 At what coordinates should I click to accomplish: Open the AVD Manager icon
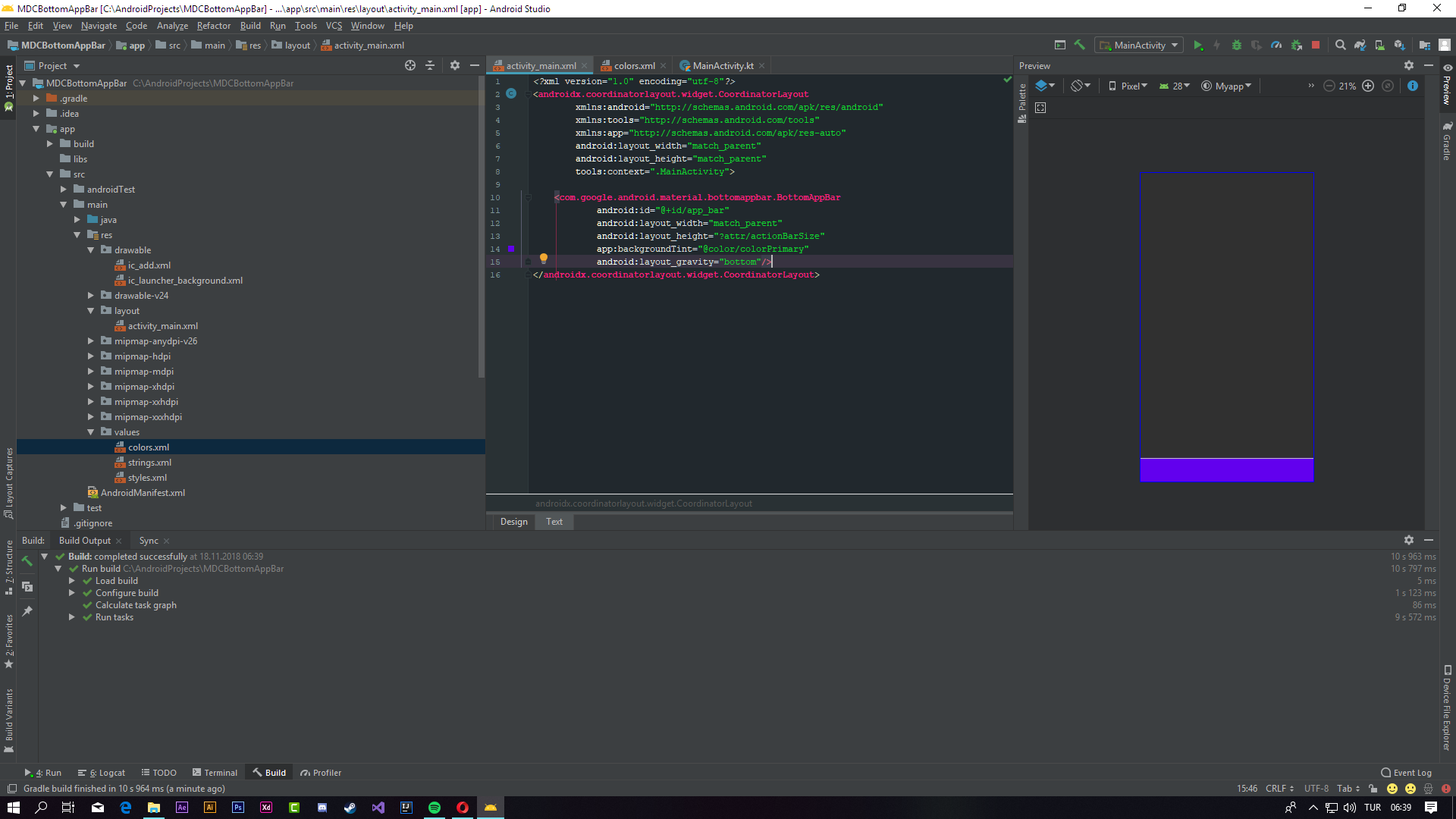coord(1379,45)
